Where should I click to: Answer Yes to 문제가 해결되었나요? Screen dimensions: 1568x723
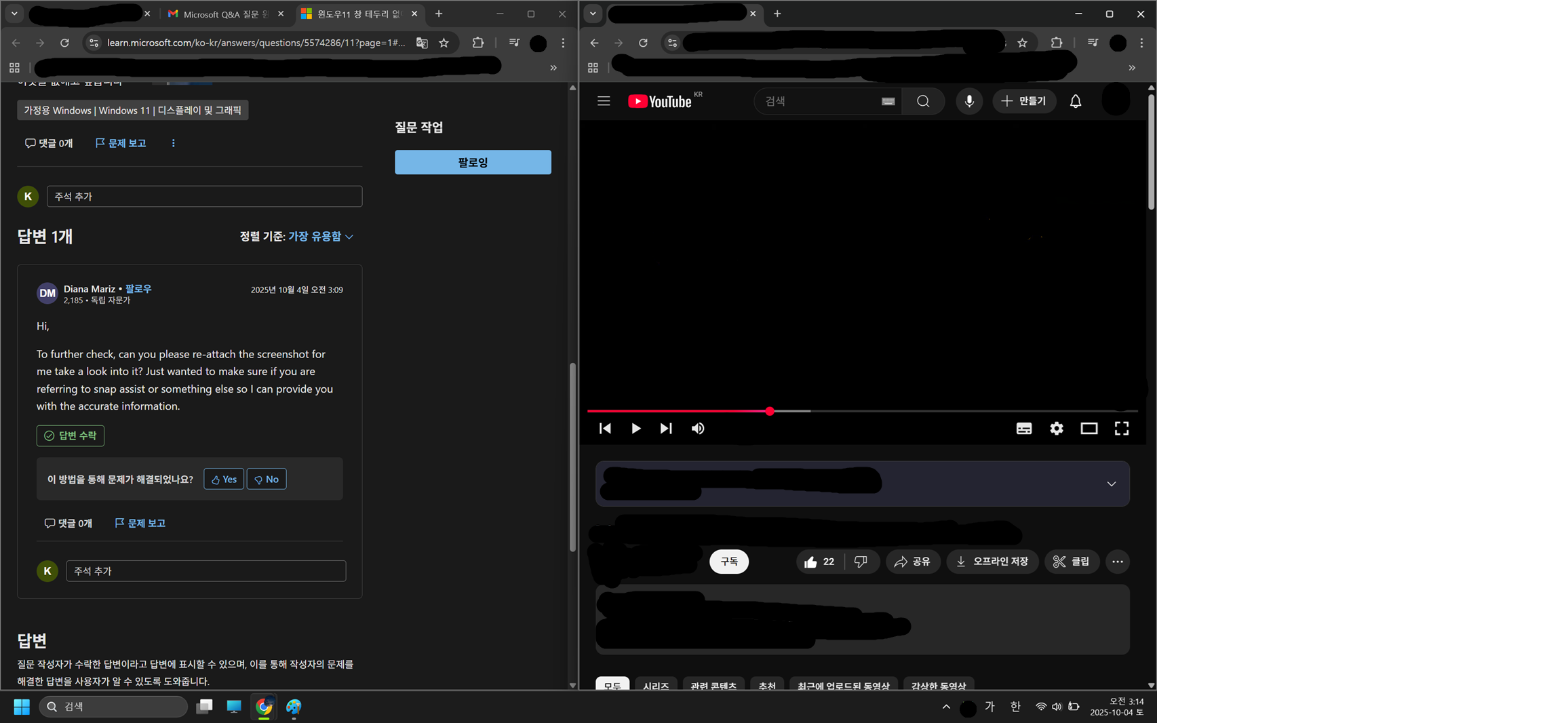pyautogui.click(x=224, y=480)
